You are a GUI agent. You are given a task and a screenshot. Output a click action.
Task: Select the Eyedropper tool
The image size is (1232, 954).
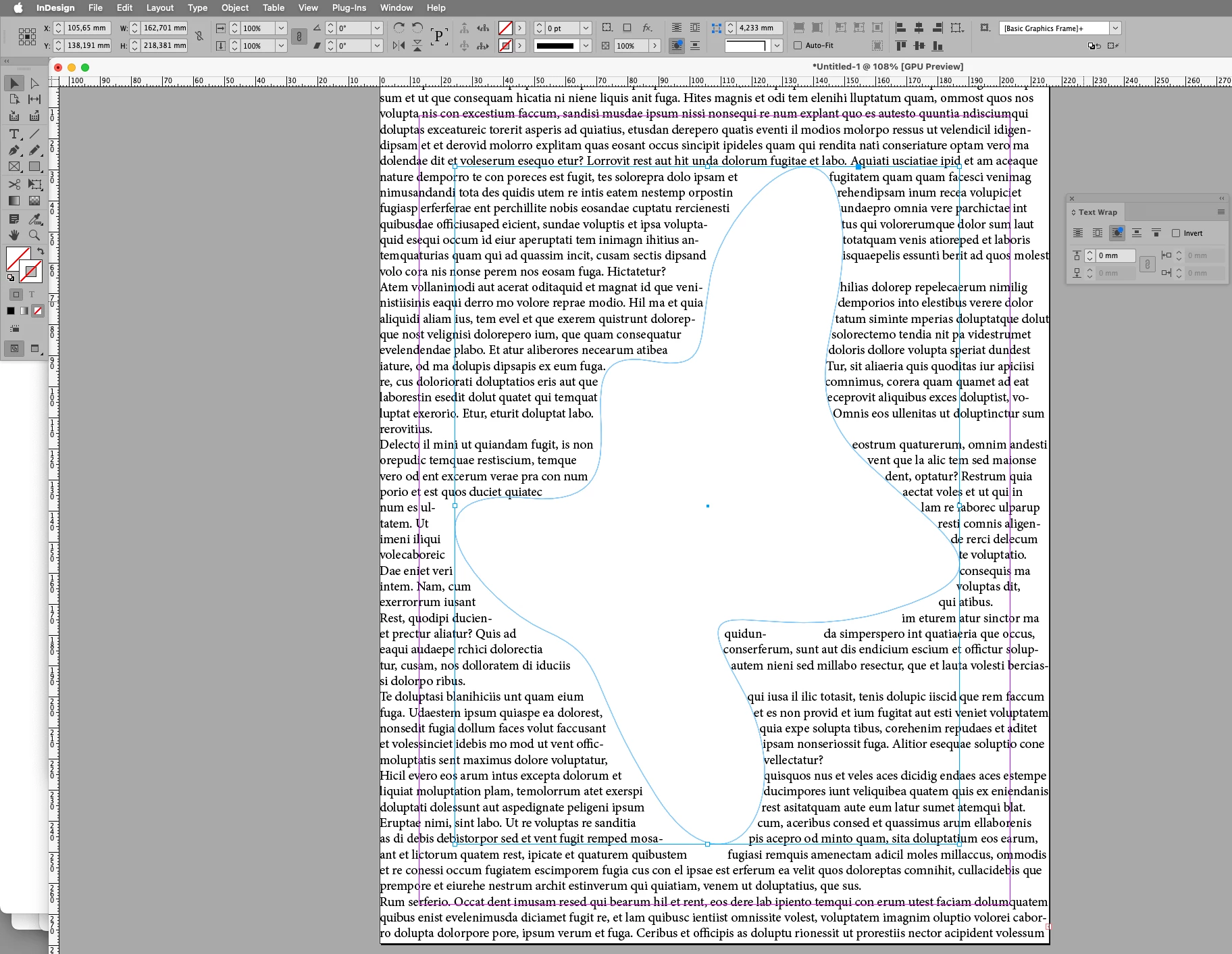34,219
